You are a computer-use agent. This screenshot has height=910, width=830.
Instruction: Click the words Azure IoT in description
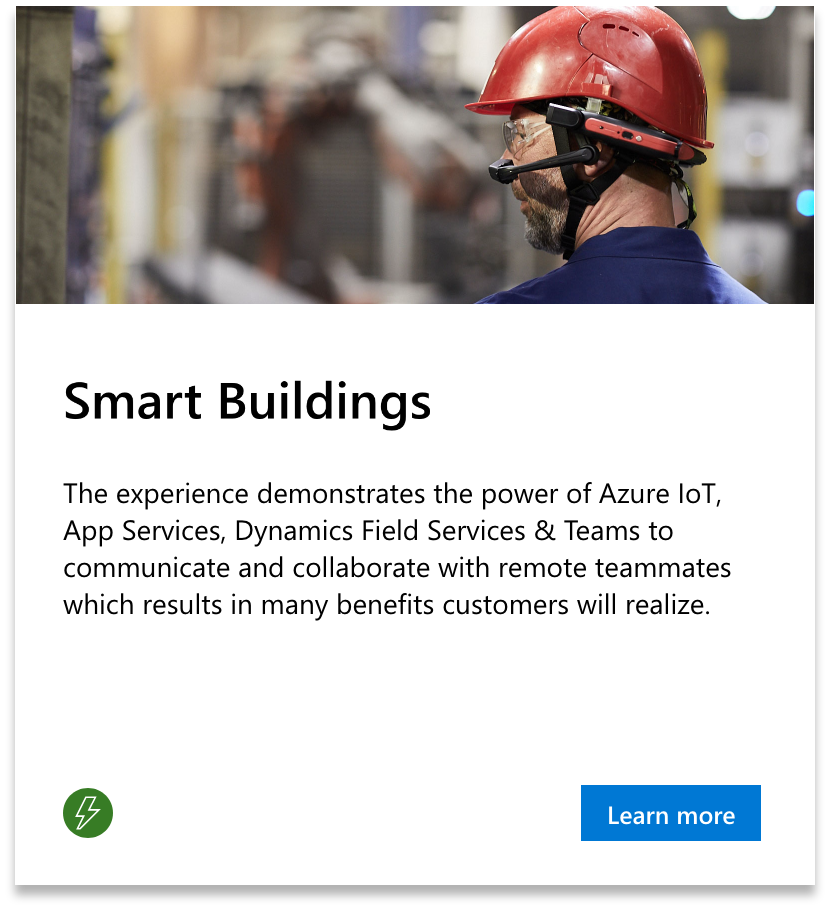[x=660, y=494]
